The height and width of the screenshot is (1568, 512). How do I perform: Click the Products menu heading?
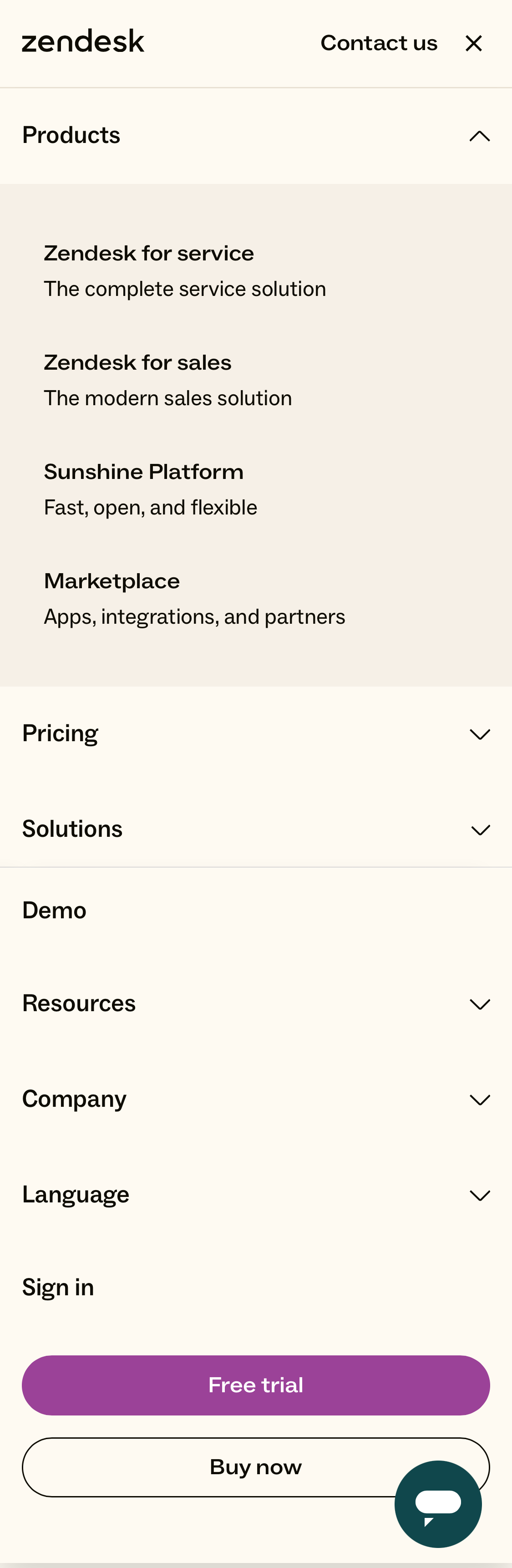pos(71,136)
